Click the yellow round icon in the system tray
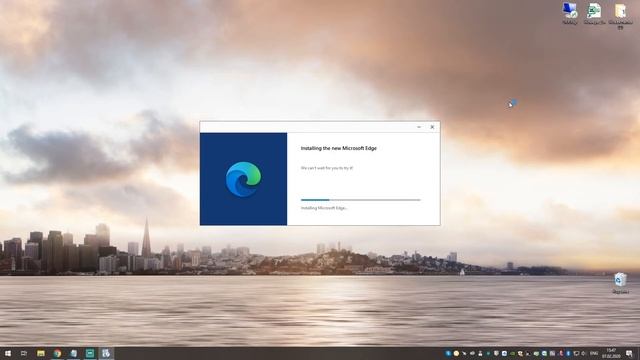640x360 pixels. click(x=456, y=353)
